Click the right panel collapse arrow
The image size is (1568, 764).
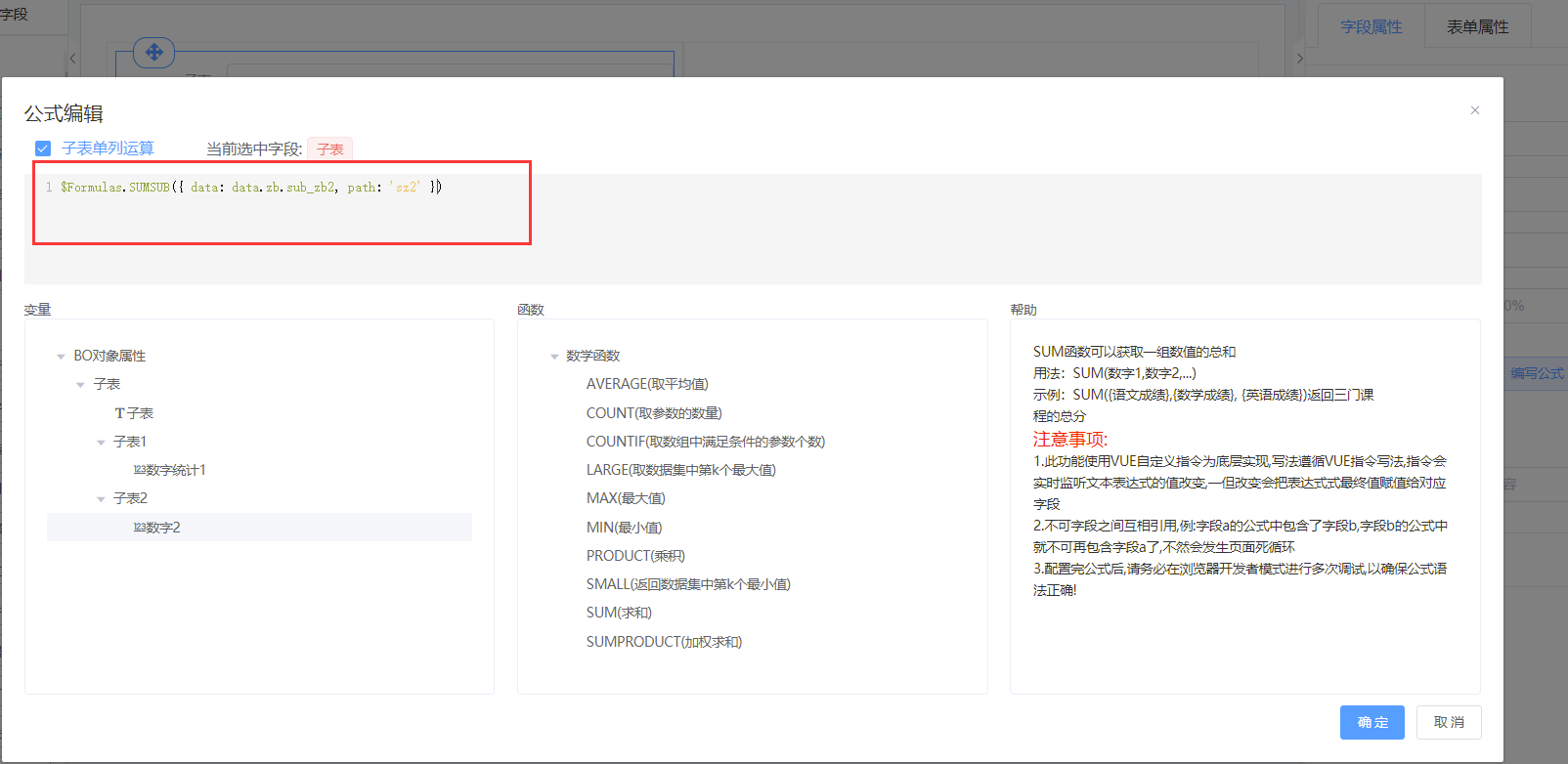coord(1299,59)
